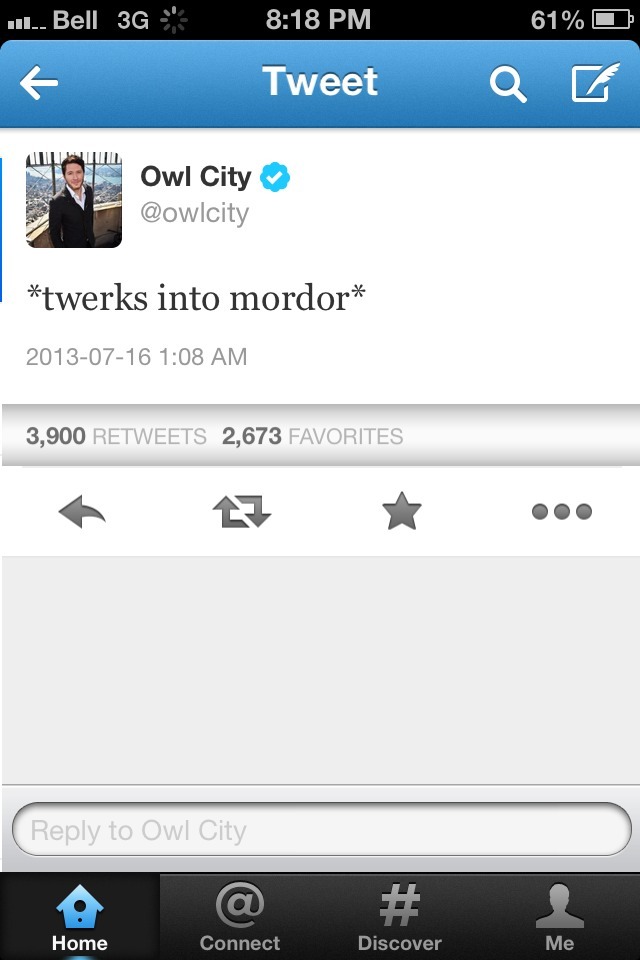Focus the Reply to Owl City field

pyautogui.click(x=322, y=830)
